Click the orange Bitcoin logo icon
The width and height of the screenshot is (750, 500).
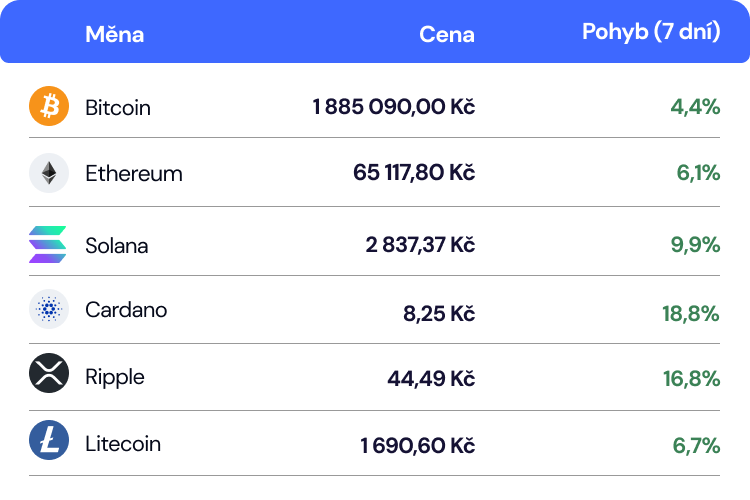(x=48, y=106)
